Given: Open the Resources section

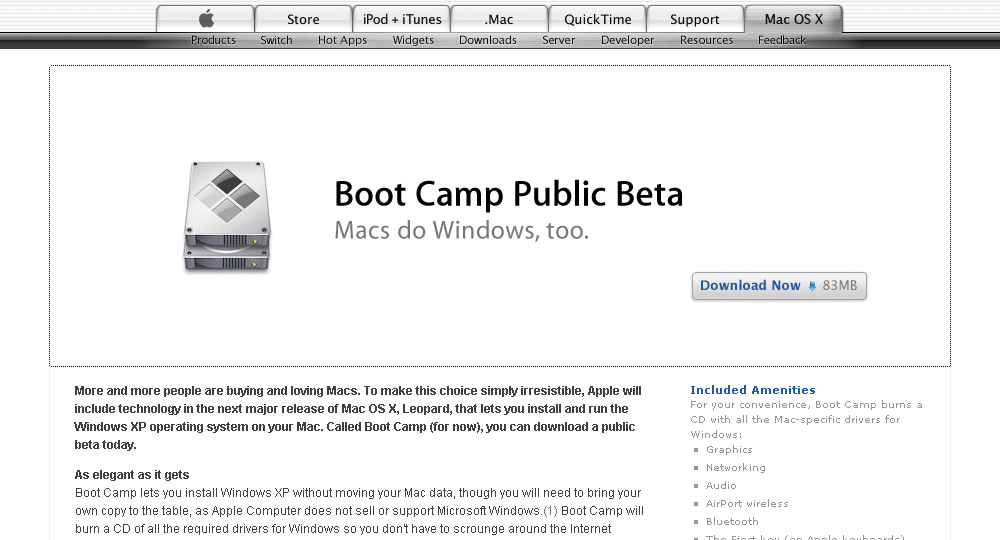Looking at the screenshot, I should (x=707, y=40).
